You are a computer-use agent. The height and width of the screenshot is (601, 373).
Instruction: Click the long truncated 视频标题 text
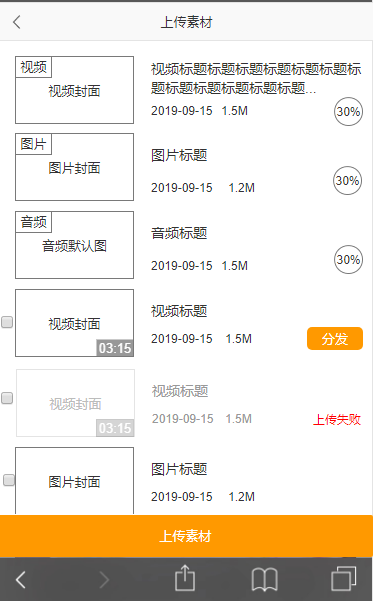[256, 79]
